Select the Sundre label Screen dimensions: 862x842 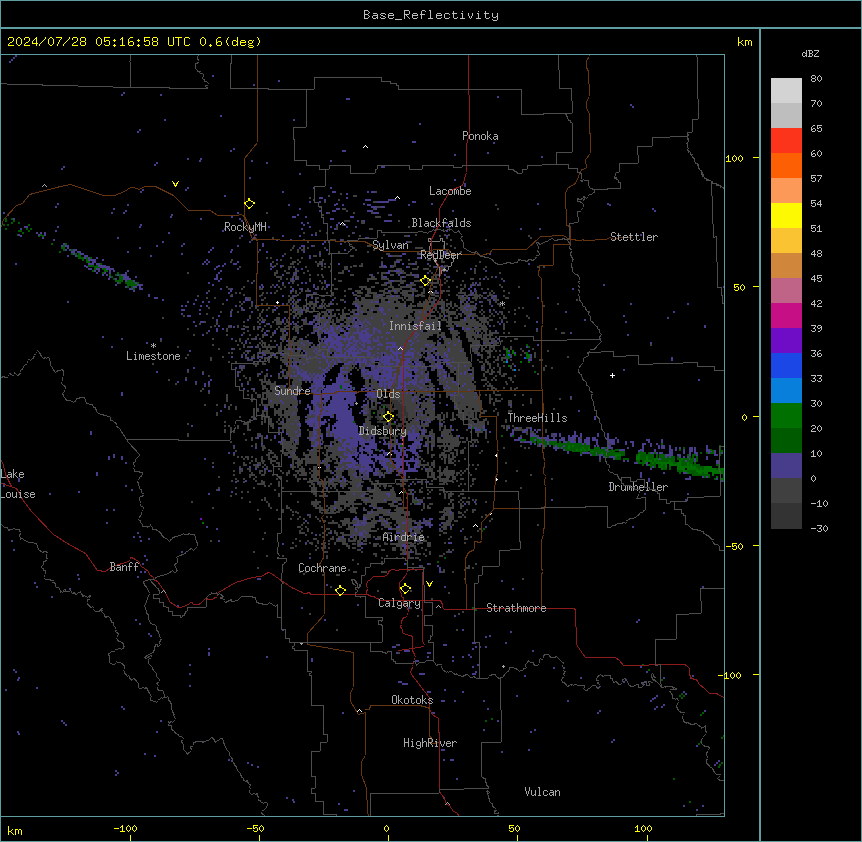[292, 391]
